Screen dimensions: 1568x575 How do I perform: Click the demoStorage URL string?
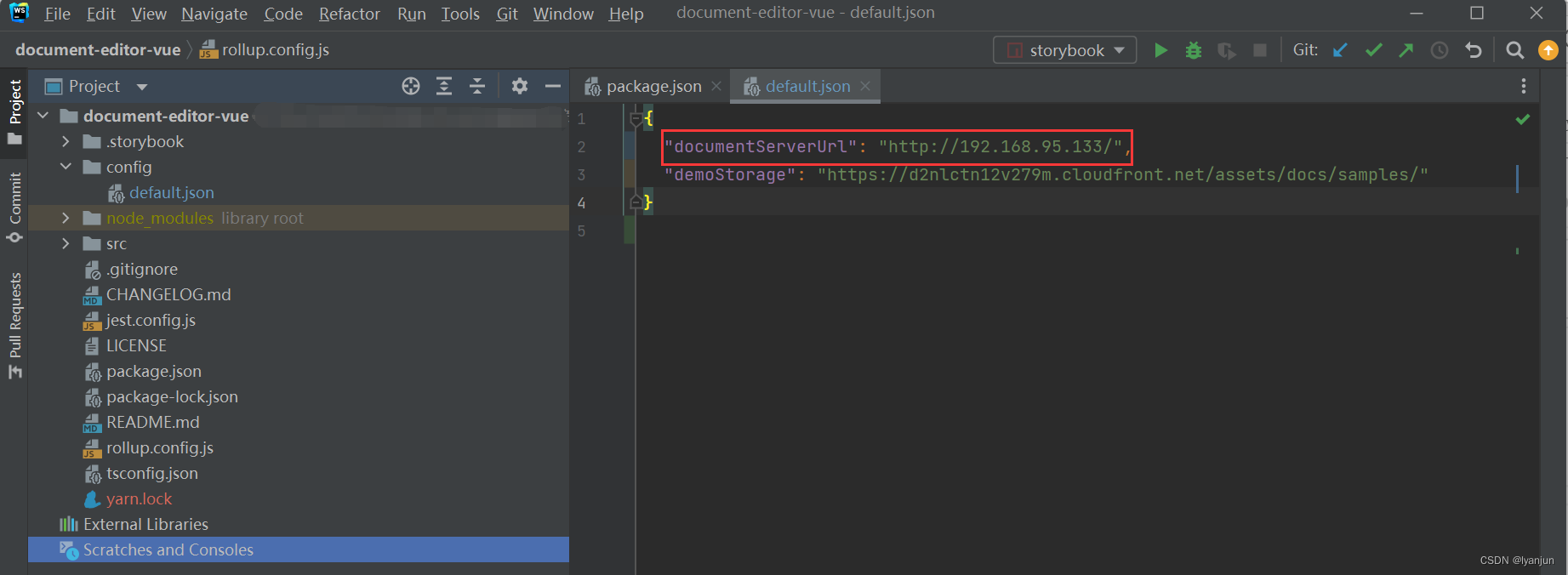coord(1123,174)
